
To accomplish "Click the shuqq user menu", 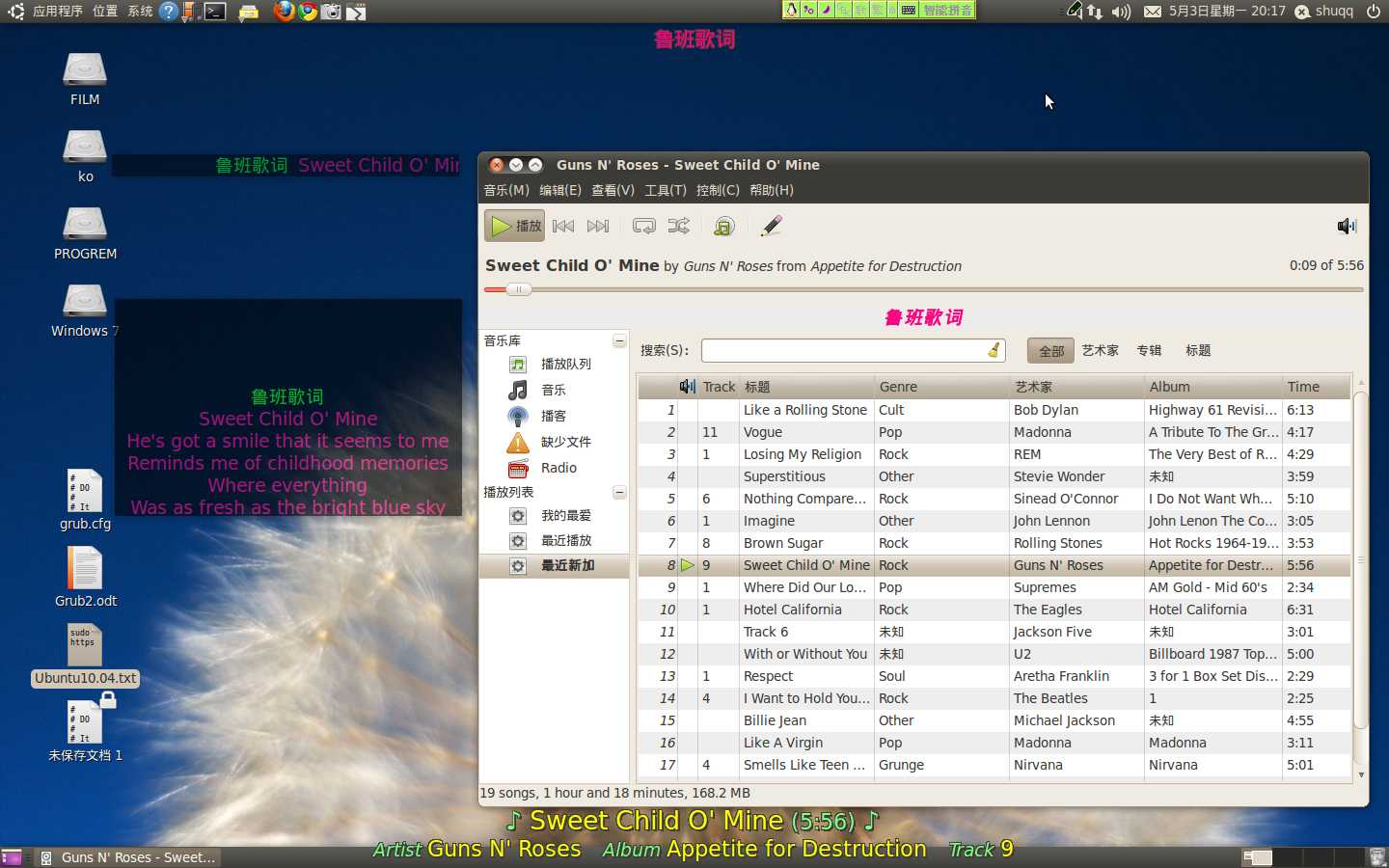I will coord(1324,12).
